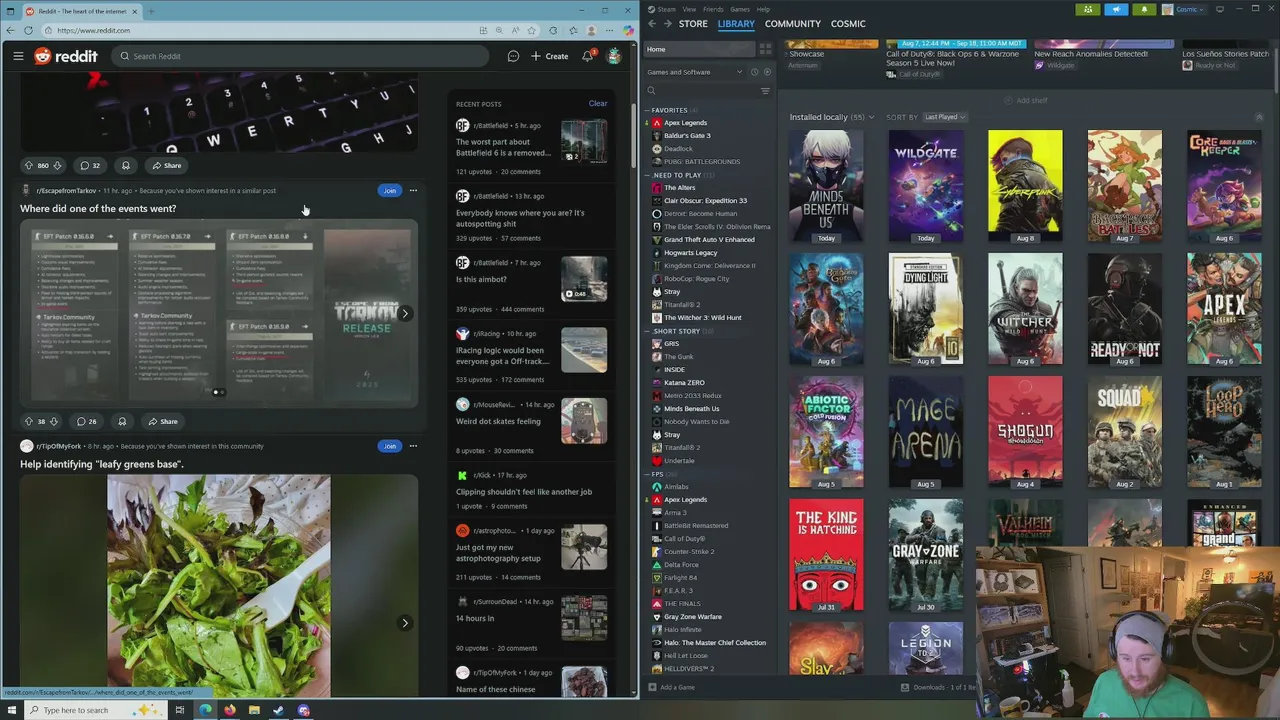1280x720 pixels.
Task: Open Reddit notifications bell
Action: point(588,56)
